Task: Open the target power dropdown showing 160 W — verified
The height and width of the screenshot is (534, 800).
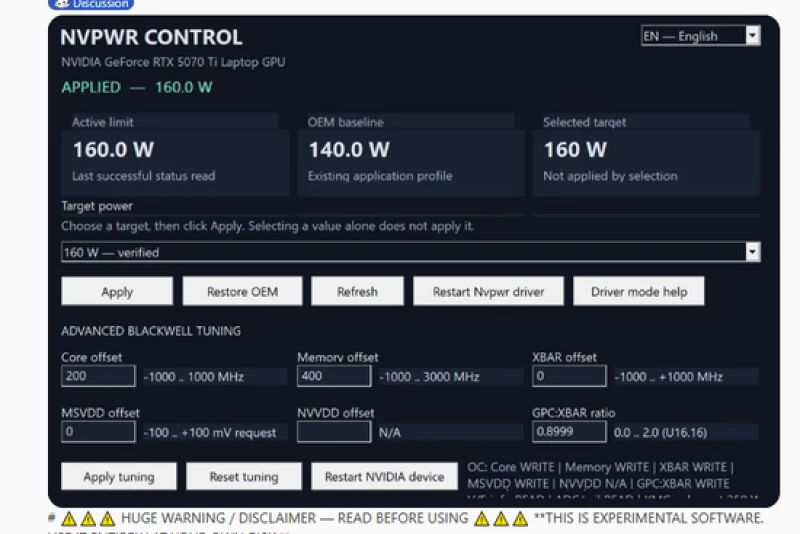Action: coord(411,252)
